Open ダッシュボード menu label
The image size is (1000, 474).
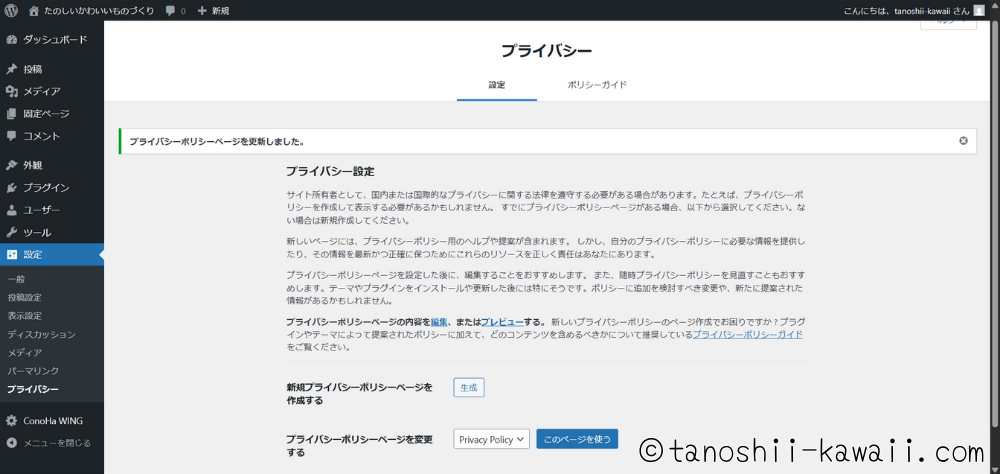coord(55,40)
